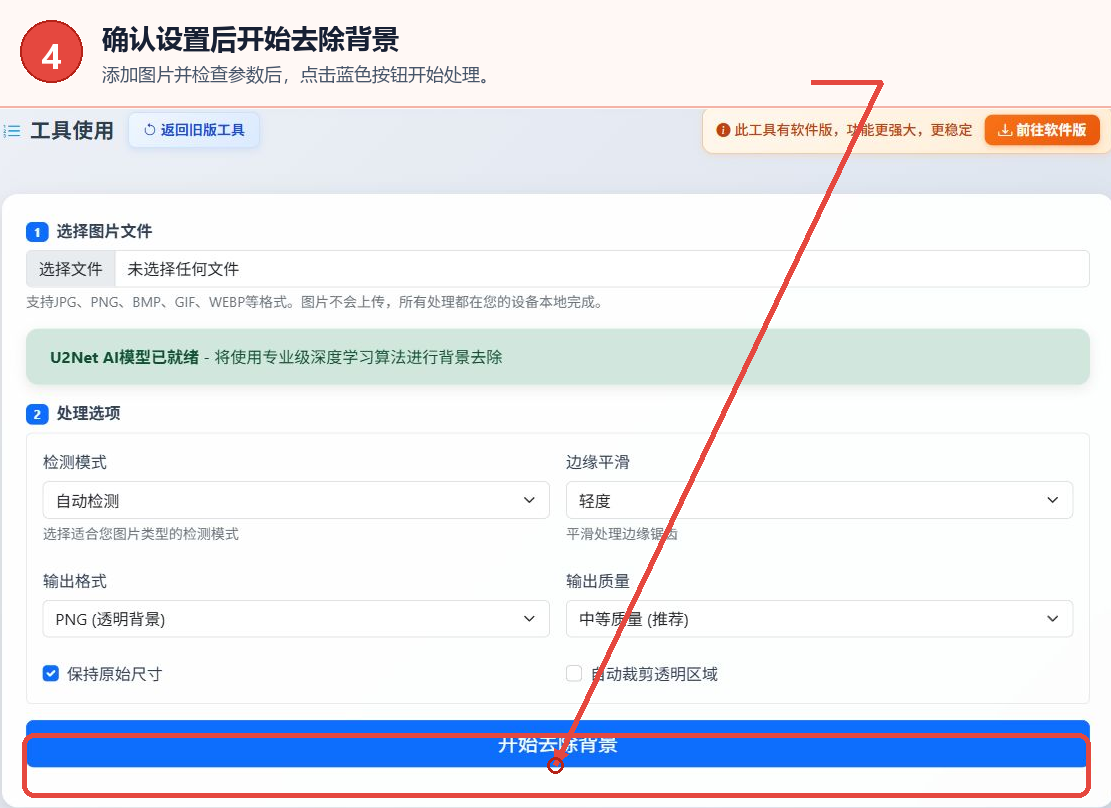The image size is (1111, 808).
Task: Open the 边缘平滑 dropdown showing 轻度
Action: pyautogui.click(x=819, y=500)
